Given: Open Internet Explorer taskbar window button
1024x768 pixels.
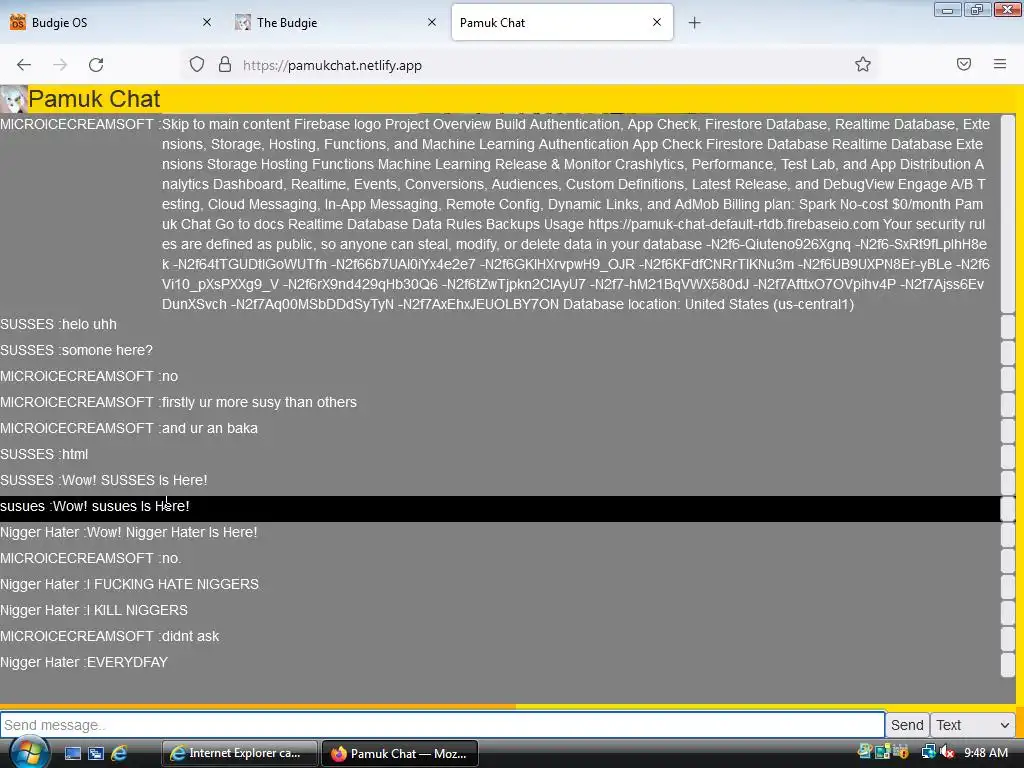Looking at the screenshot, I should click(240, 754).
